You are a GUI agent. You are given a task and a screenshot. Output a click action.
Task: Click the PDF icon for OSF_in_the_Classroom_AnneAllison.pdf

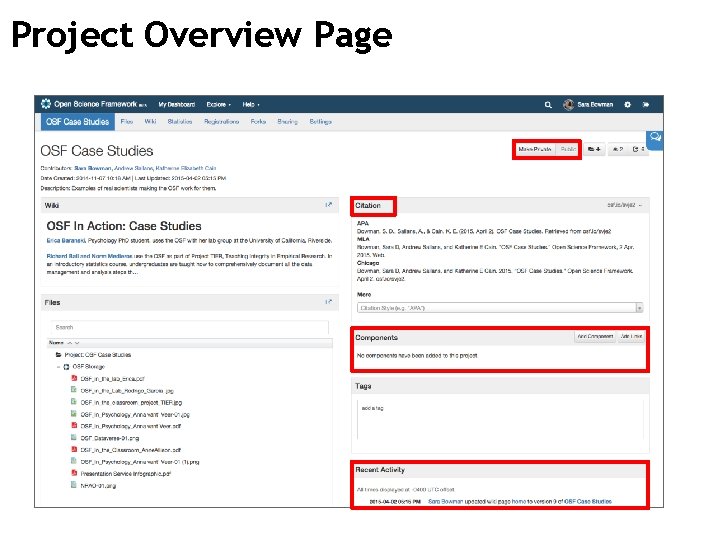click(74, 450)
